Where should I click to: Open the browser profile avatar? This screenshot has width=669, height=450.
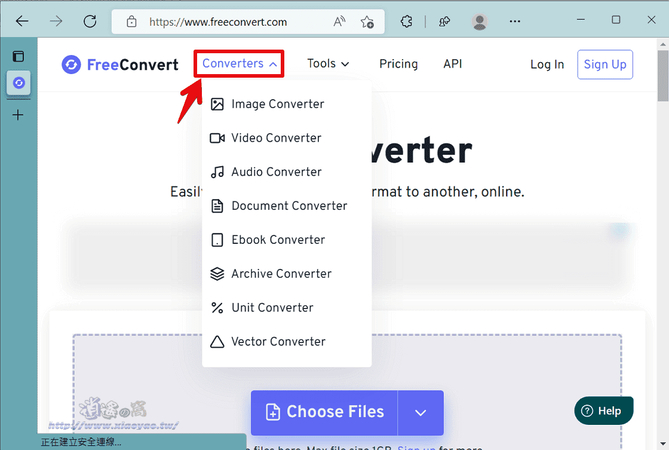pos(479,21)
